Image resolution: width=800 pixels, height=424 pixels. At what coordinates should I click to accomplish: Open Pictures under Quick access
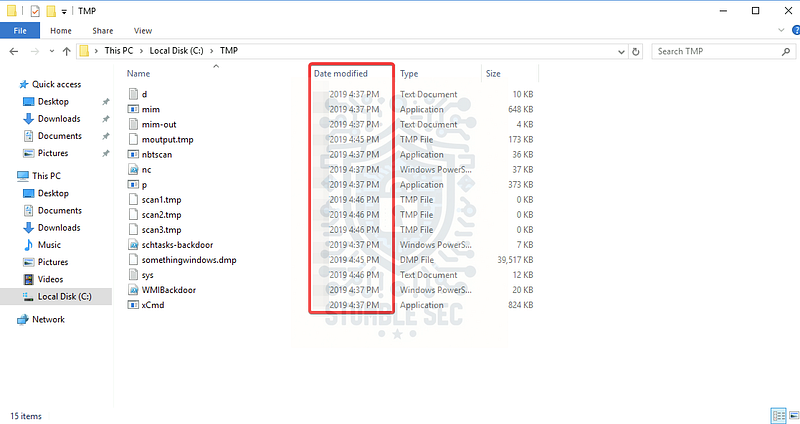tap(53, 153)
